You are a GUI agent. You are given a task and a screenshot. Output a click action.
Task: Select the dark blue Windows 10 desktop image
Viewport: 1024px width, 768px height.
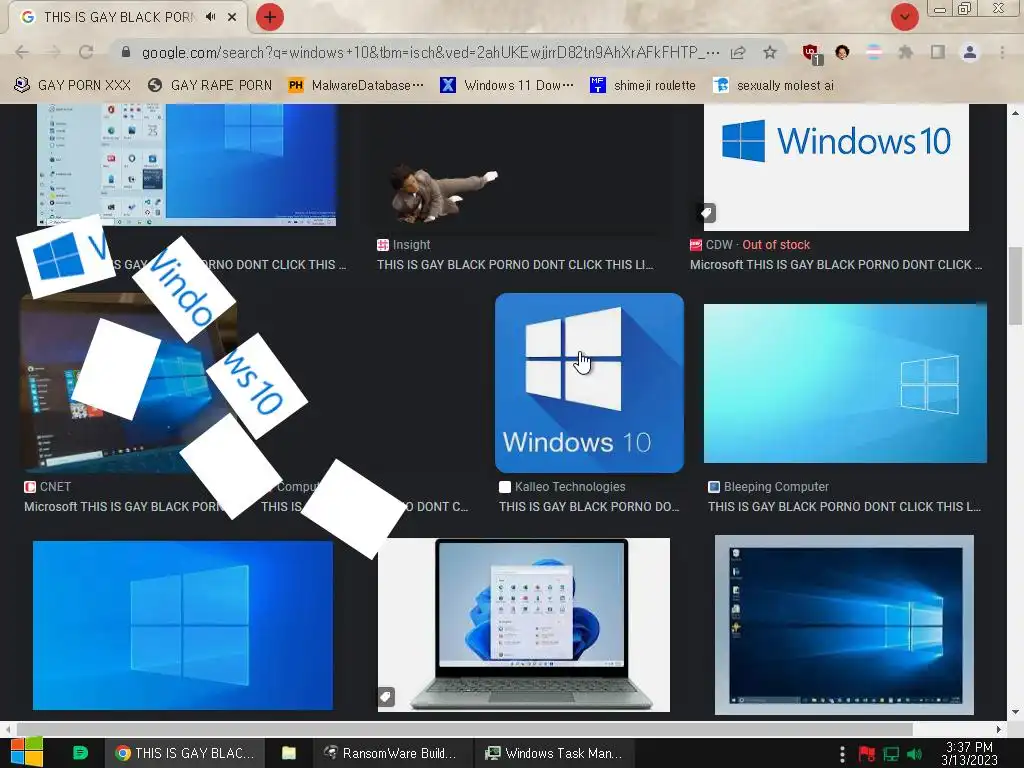click(844, 625)
